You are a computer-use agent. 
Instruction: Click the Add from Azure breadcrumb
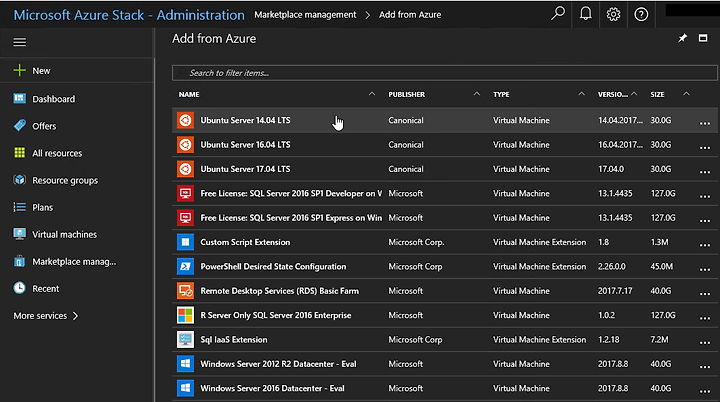tap(410, 15)
